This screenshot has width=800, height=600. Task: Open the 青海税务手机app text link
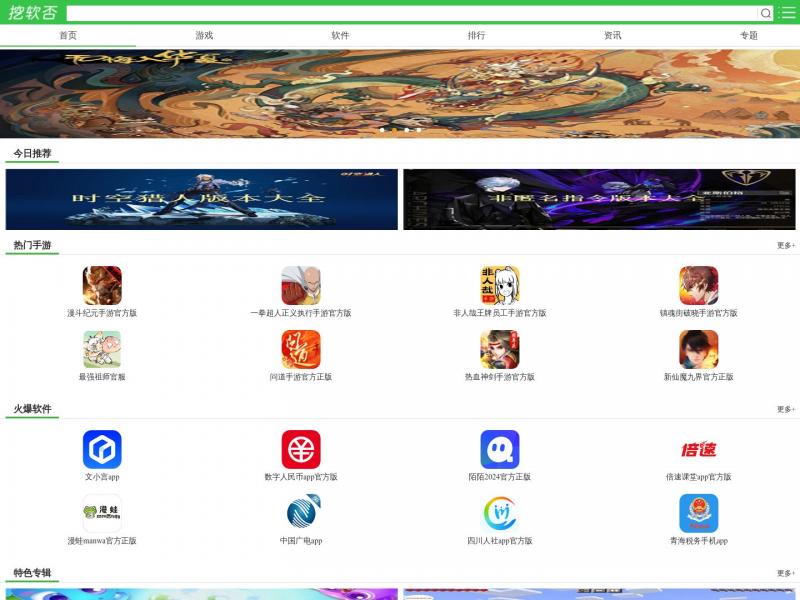698,540
